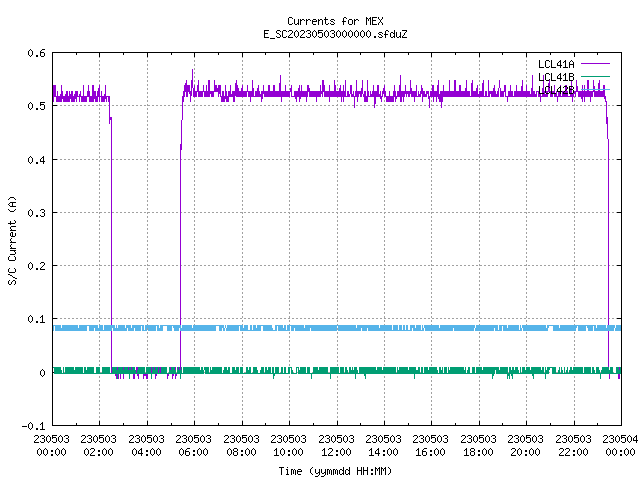The width and height of the screenshot is (640, 480).
Task: Click the purple LCL41A legend line sample
Action: click(595, 64)
